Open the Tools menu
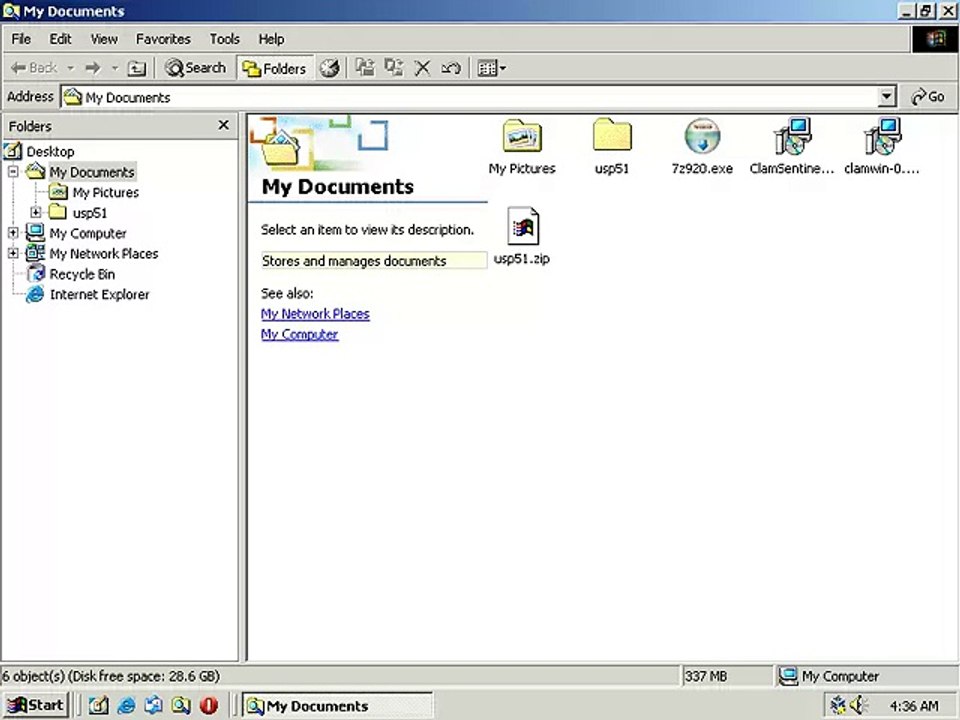The height and width of the screenshot is (720, 960). [225, 39]
